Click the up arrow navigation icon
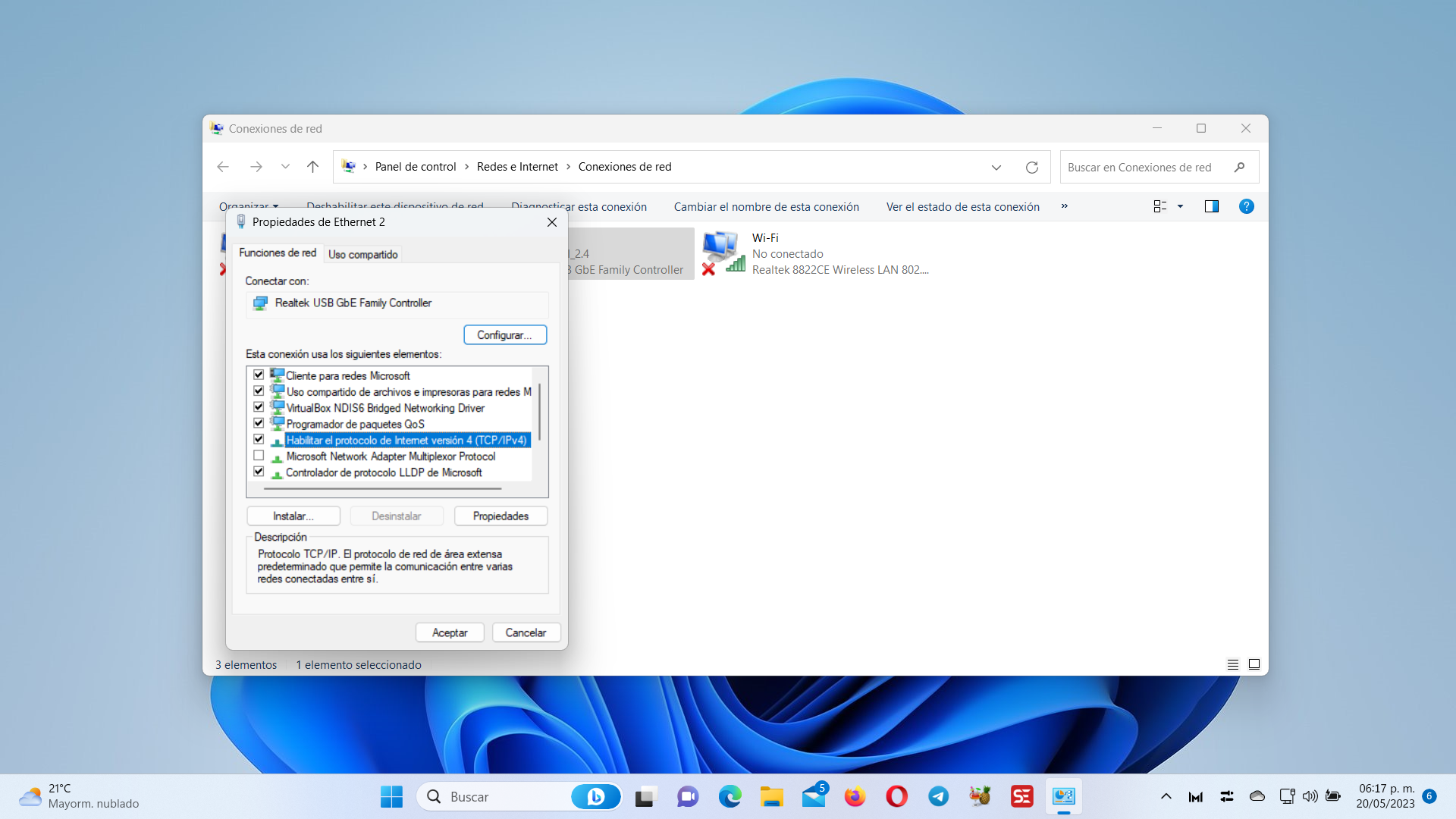1456x819 pixels. (312, 167)
